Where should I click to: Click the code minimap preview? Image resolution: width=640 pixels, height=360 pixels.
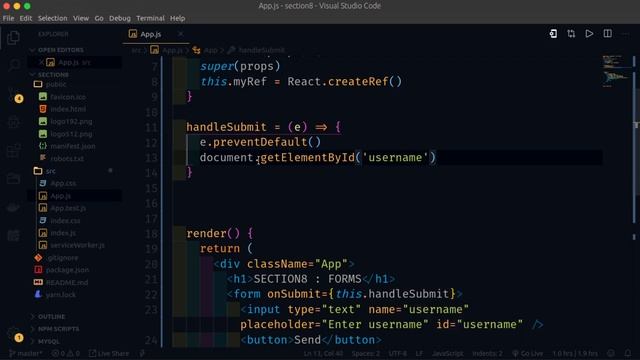pos(617,71)
